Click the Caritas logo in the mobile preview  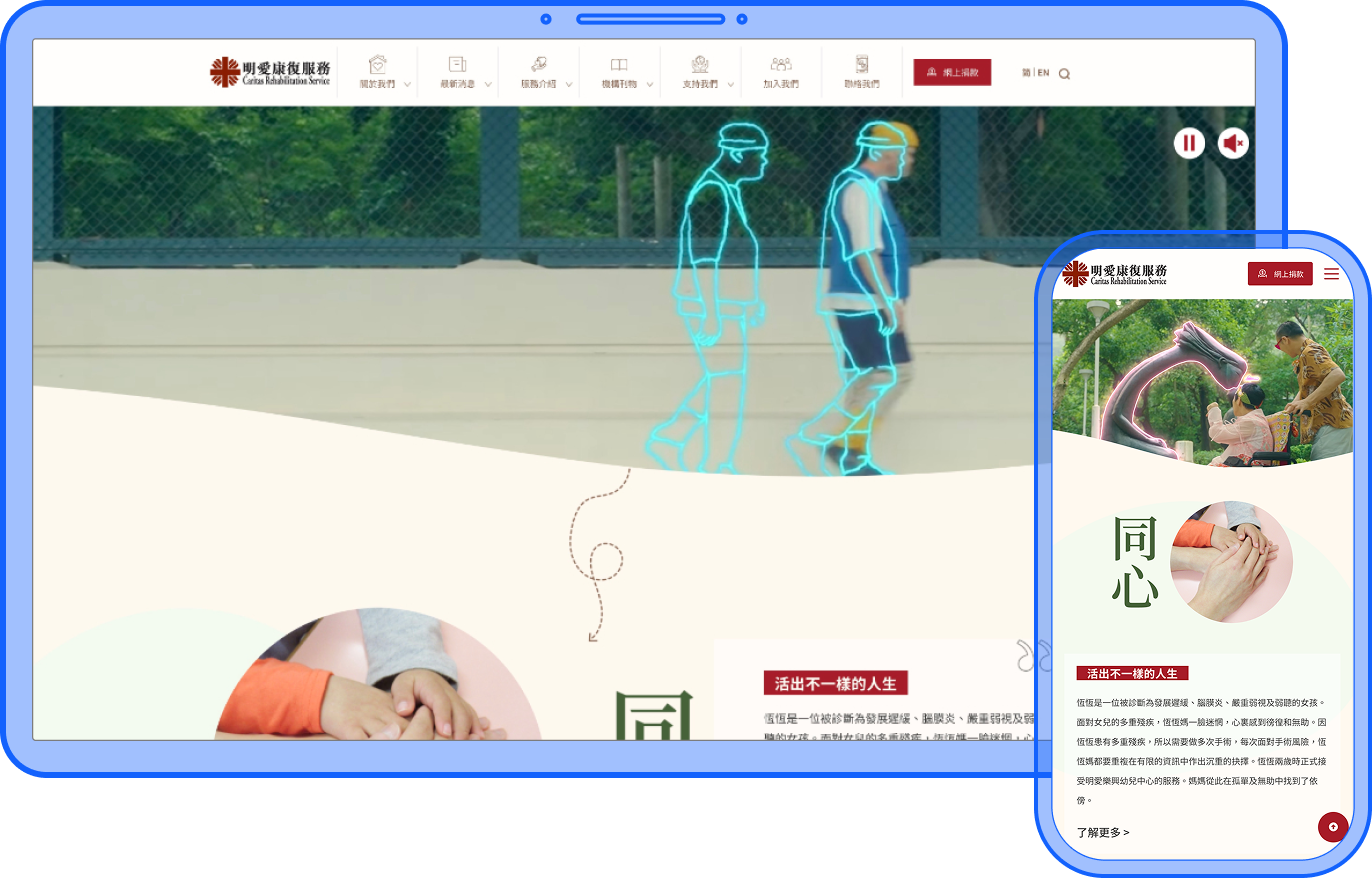(x=1115, y=274)
